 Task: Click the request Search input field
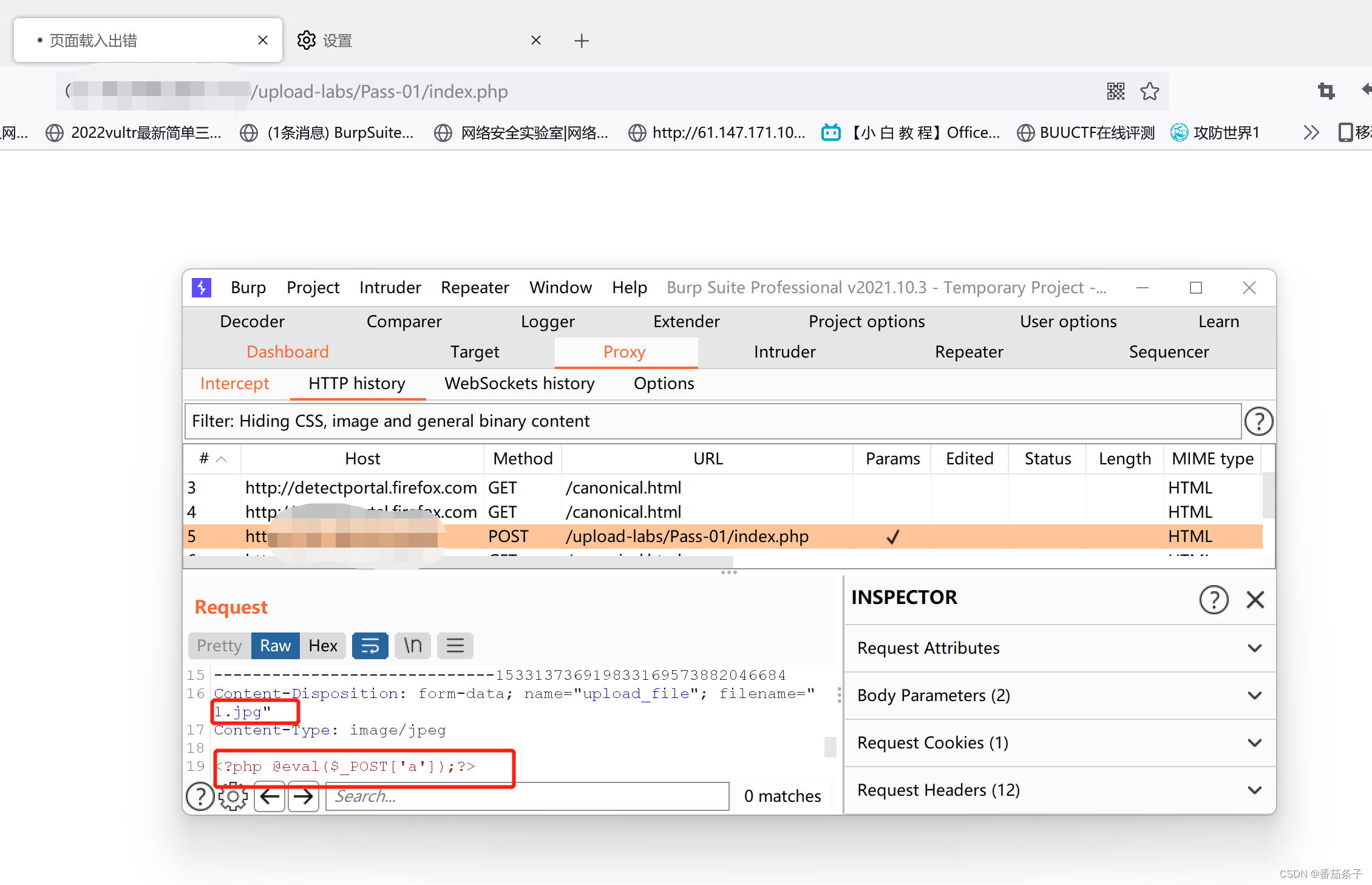(527, 796)
